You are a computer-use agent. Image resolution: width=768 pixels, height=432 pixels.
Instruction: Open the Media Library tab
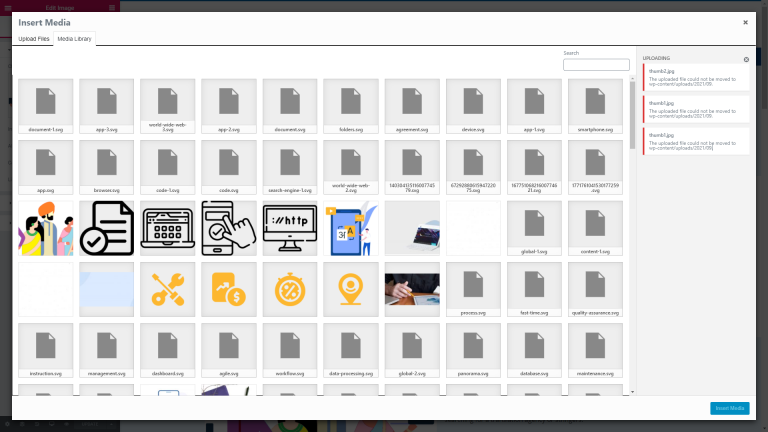point(74,39)
